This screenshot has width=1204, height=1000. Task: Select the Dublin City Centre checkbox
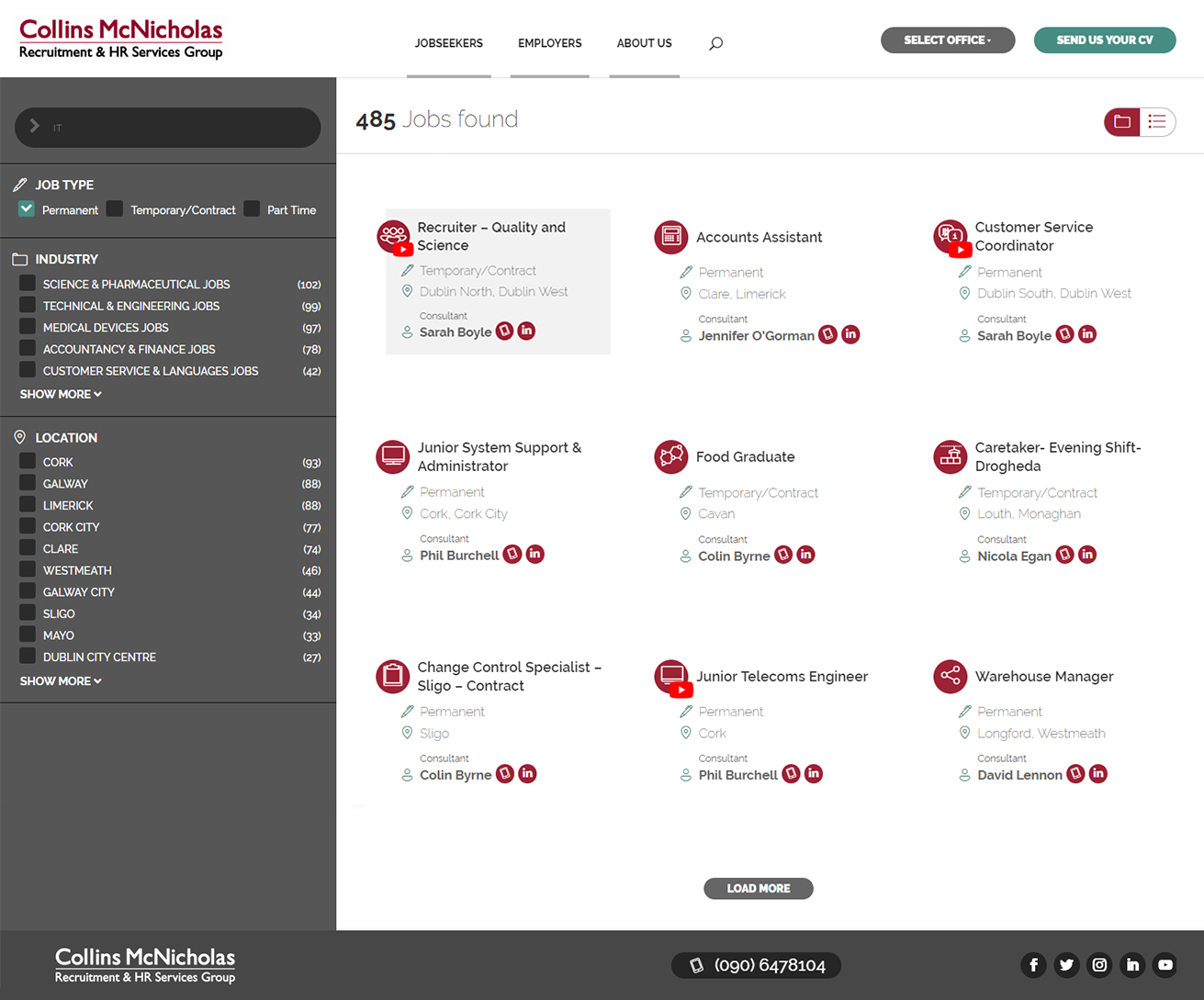(x=28, y=657)
